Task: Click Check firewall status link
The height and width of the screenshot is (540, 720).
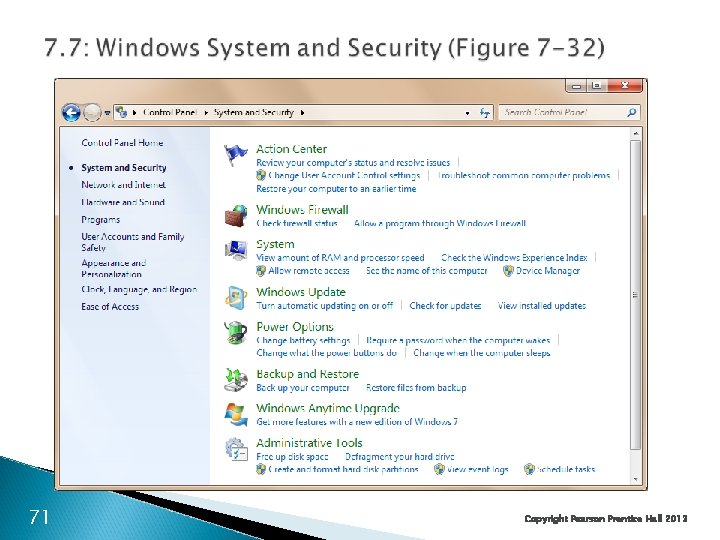Action: (x=297, y=224)
